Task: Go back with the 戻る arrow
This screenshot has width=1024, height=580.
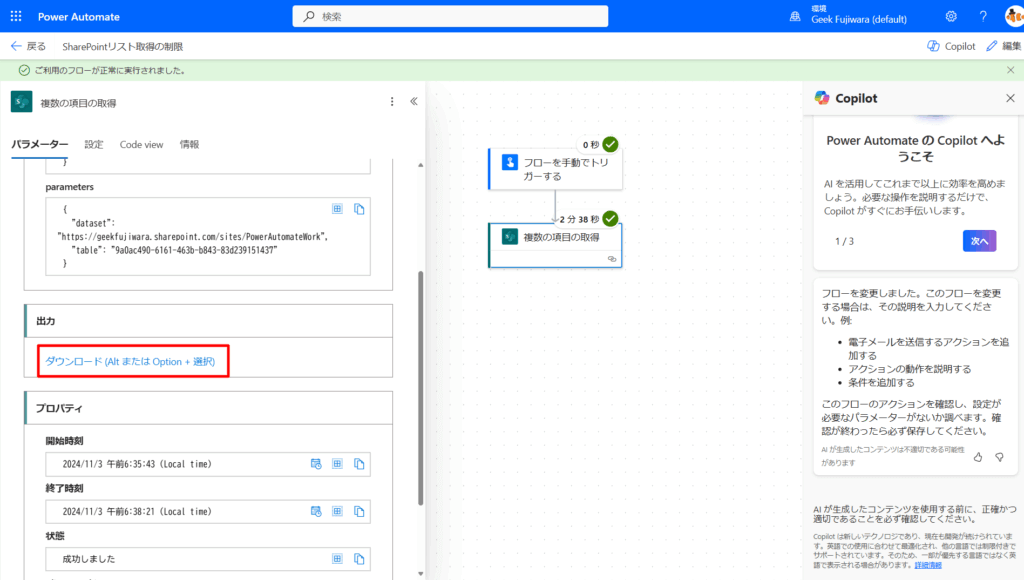Action: click(28, 46)
